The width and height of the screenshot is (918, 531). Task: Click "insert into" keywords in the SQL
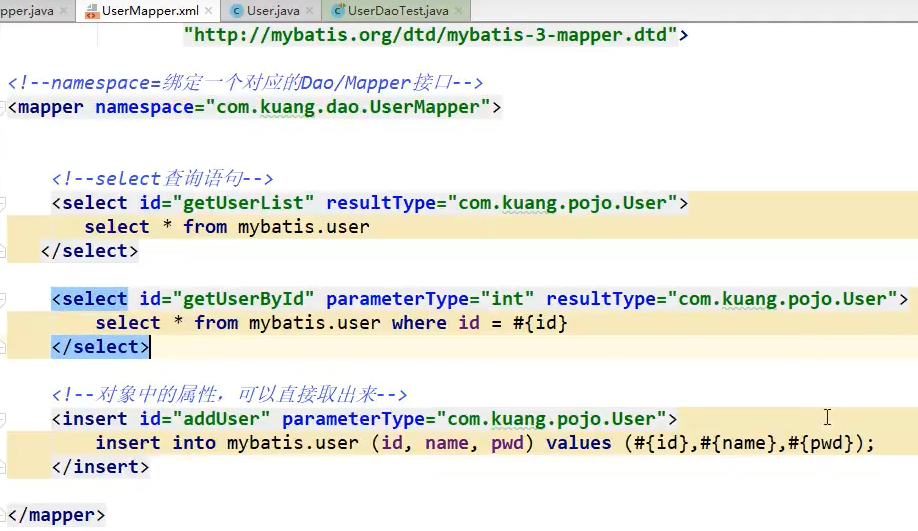click(156, 443)
